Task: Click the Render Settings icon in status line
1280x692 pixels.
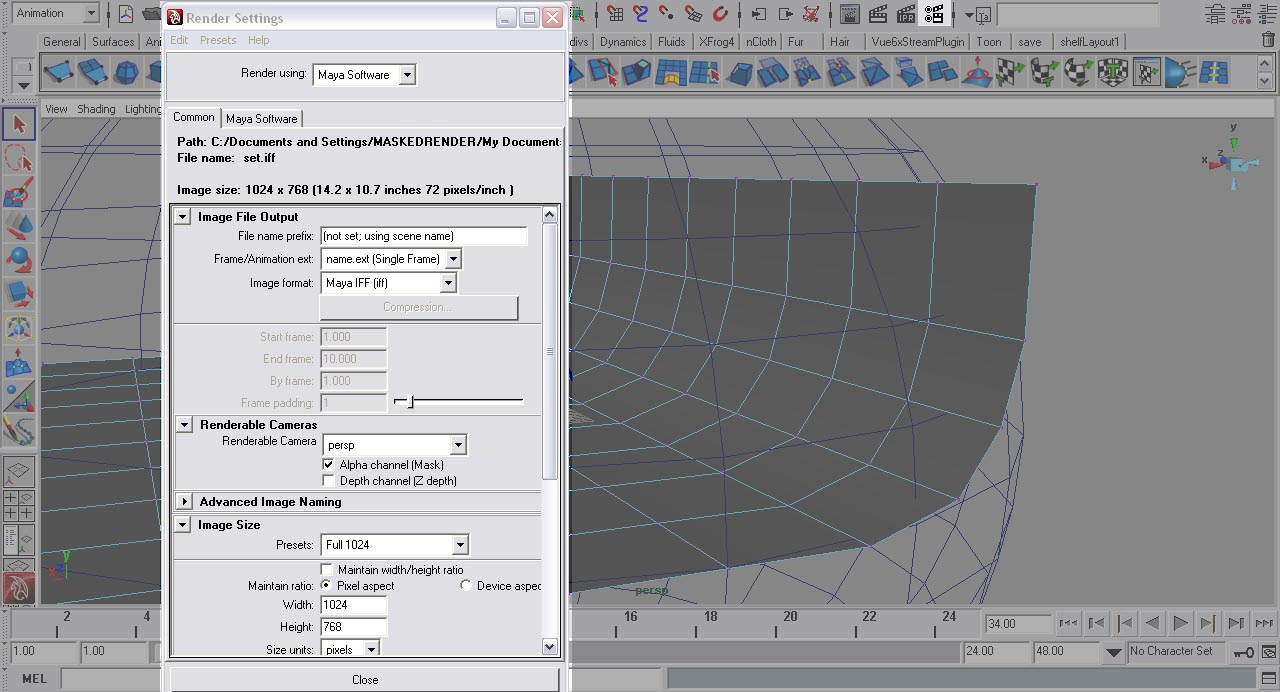Action: (x=934, y=14)
